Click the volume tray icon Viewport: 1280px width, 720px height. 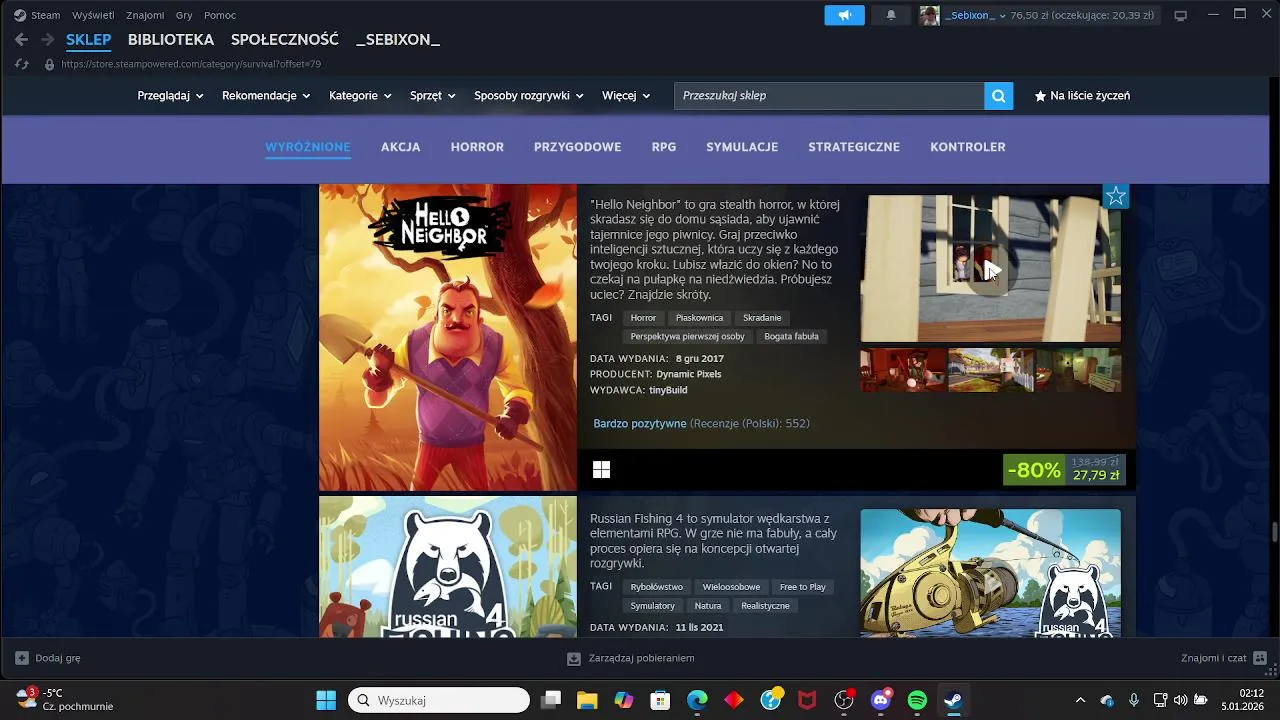tap(1181, 700)
